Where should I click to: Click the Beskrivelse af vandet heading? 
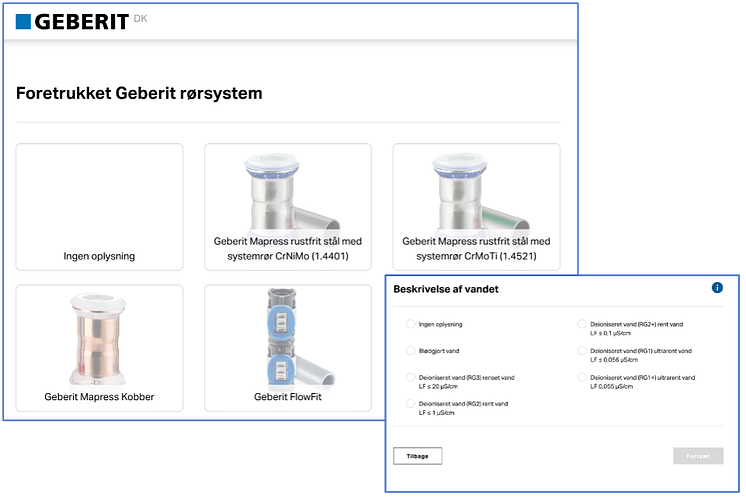(x=446, y=289)
